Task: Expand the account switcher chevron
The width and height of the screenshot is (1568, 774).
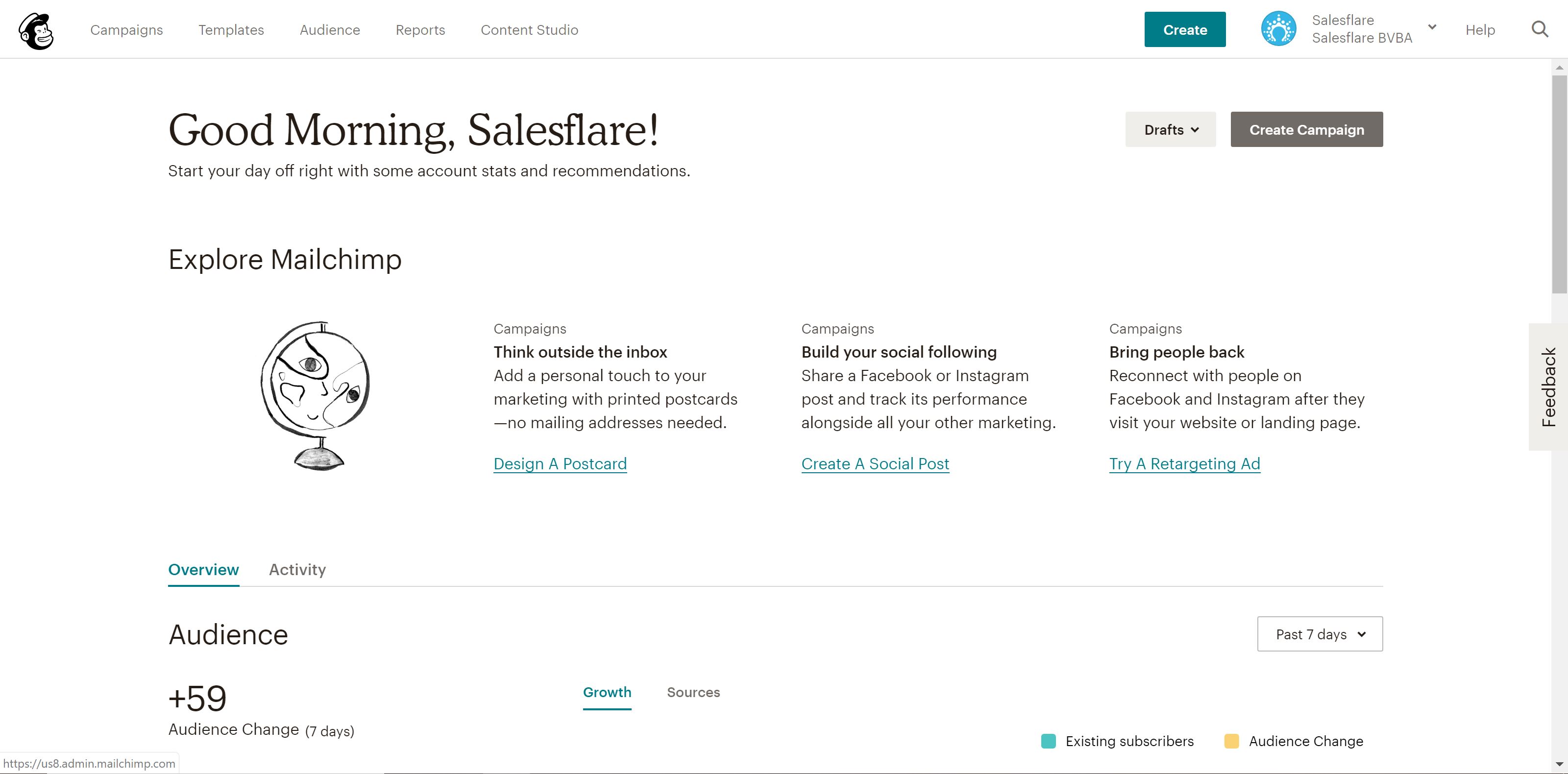Action: (1432, 27)
